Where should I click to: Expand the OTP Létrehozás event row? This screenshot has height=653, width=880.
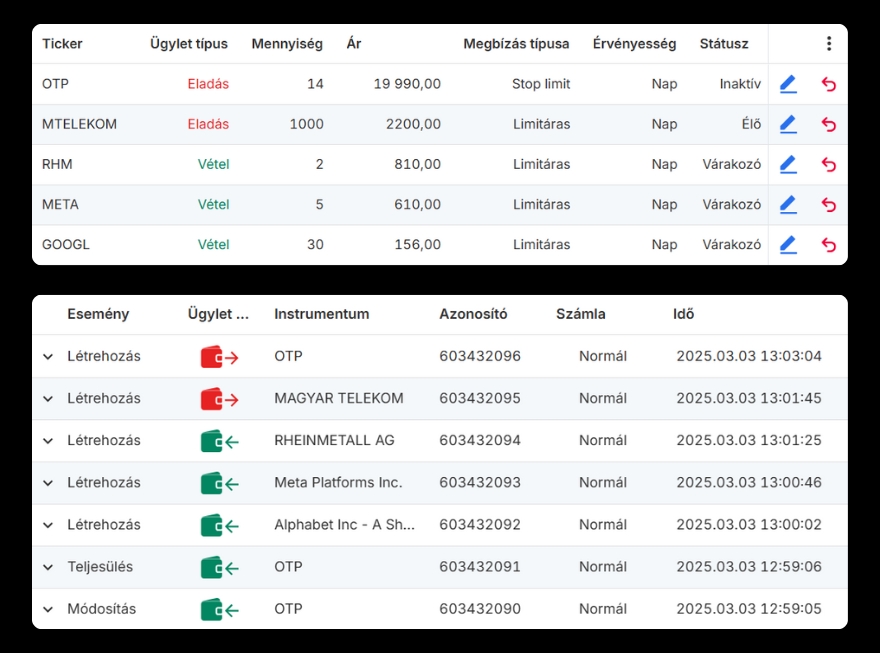tap(47, 357)
